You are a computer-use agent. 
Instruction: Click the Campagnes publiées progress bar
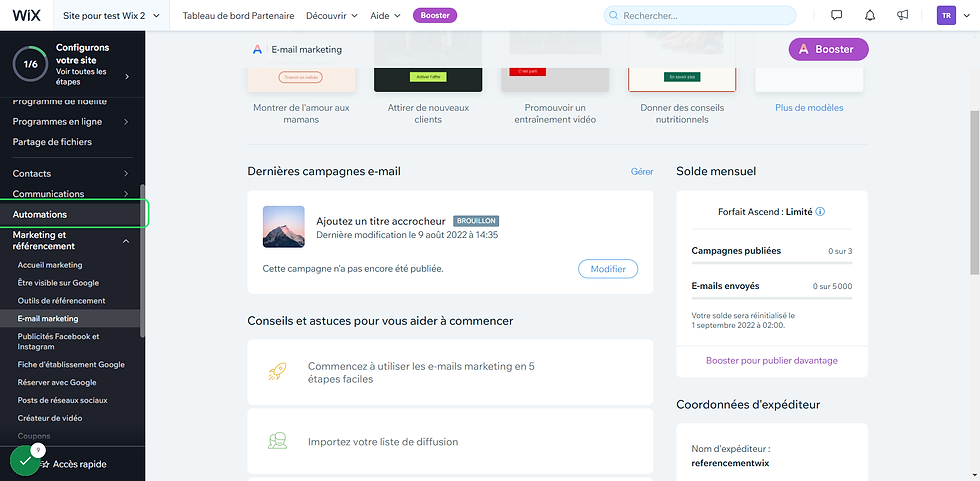[772, 263]
